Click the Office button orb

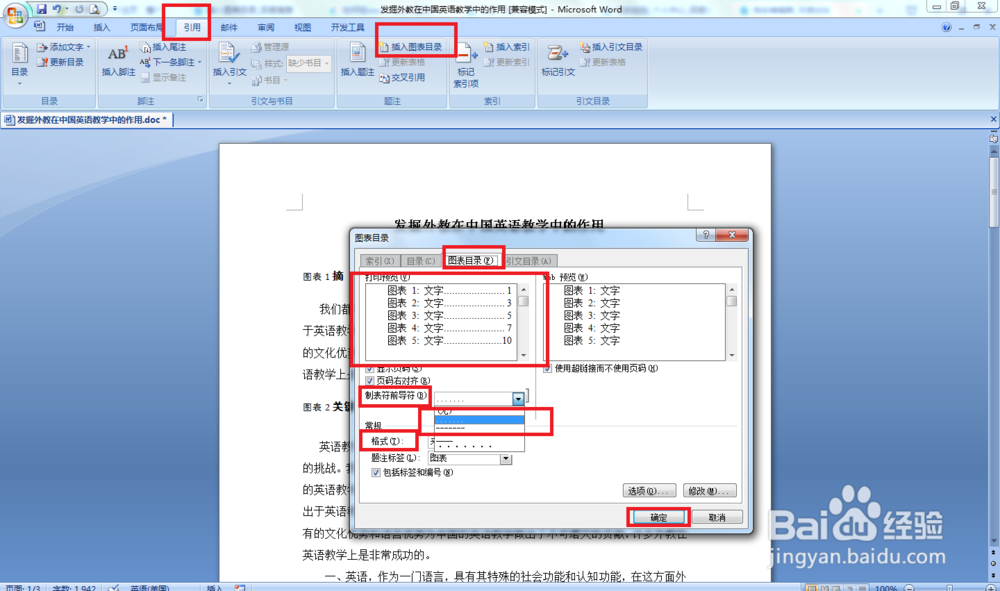(15, 14)
